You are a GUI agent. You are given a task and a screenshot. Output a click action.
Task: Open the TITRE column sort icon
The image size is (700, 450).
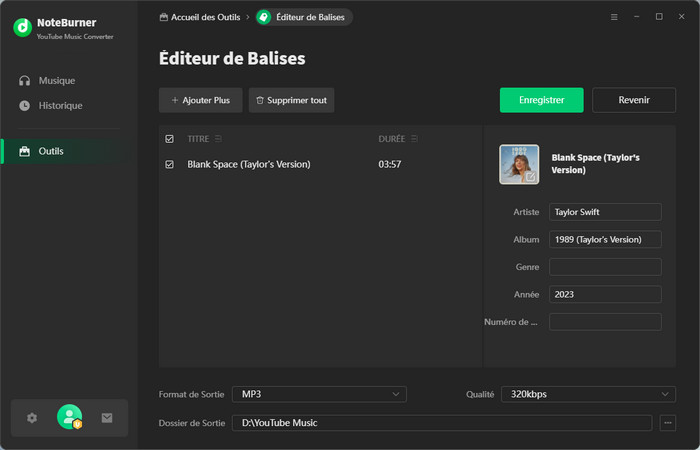point(218,139)
